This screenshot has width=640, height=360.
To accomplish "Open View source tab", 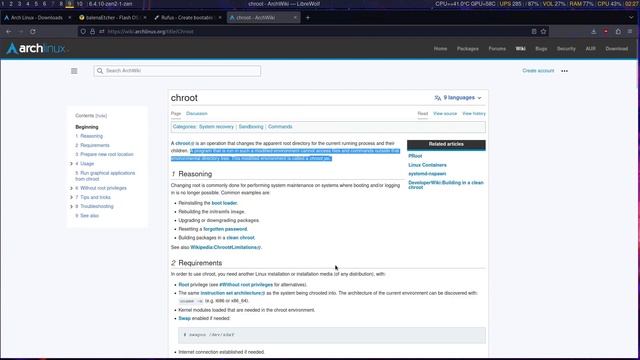I will 445,113.
